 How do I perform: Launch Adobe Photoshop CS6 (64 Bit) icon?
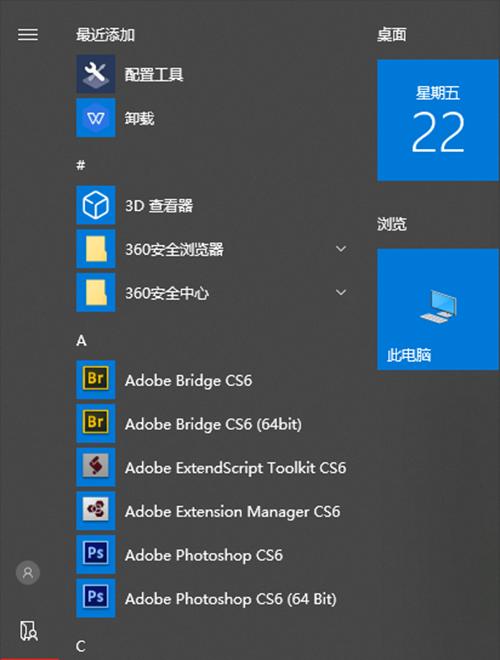pos(96,598)
